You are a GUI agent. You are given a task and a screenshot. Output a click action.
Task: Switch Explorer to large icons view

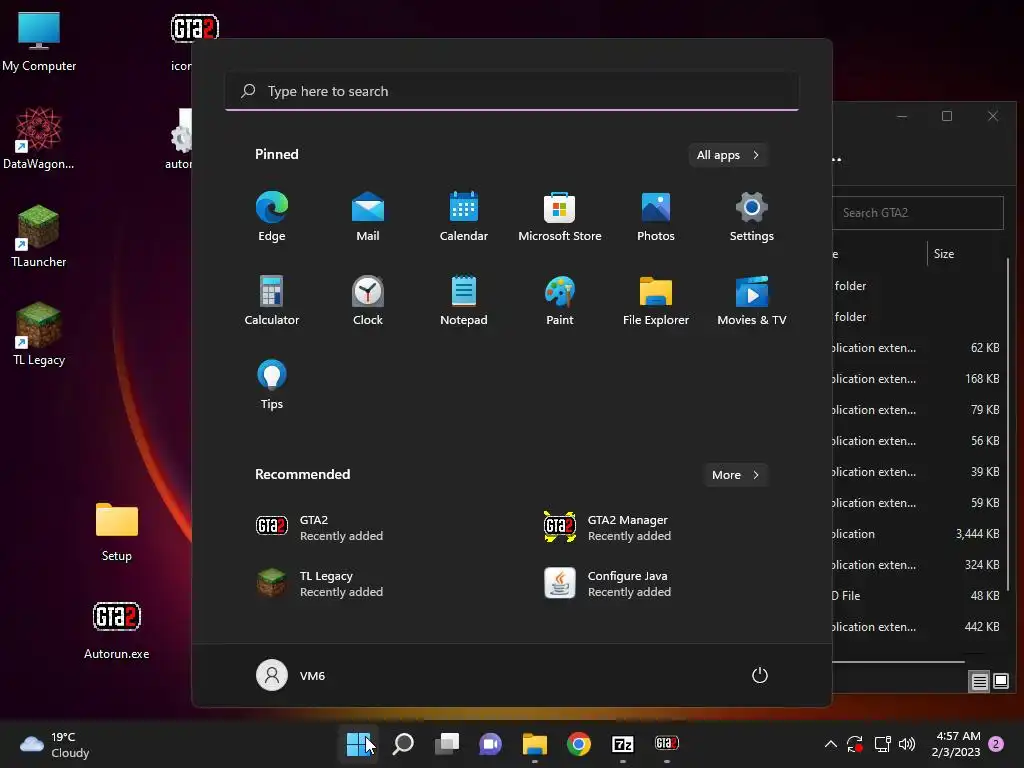[x=1000, y=682]
